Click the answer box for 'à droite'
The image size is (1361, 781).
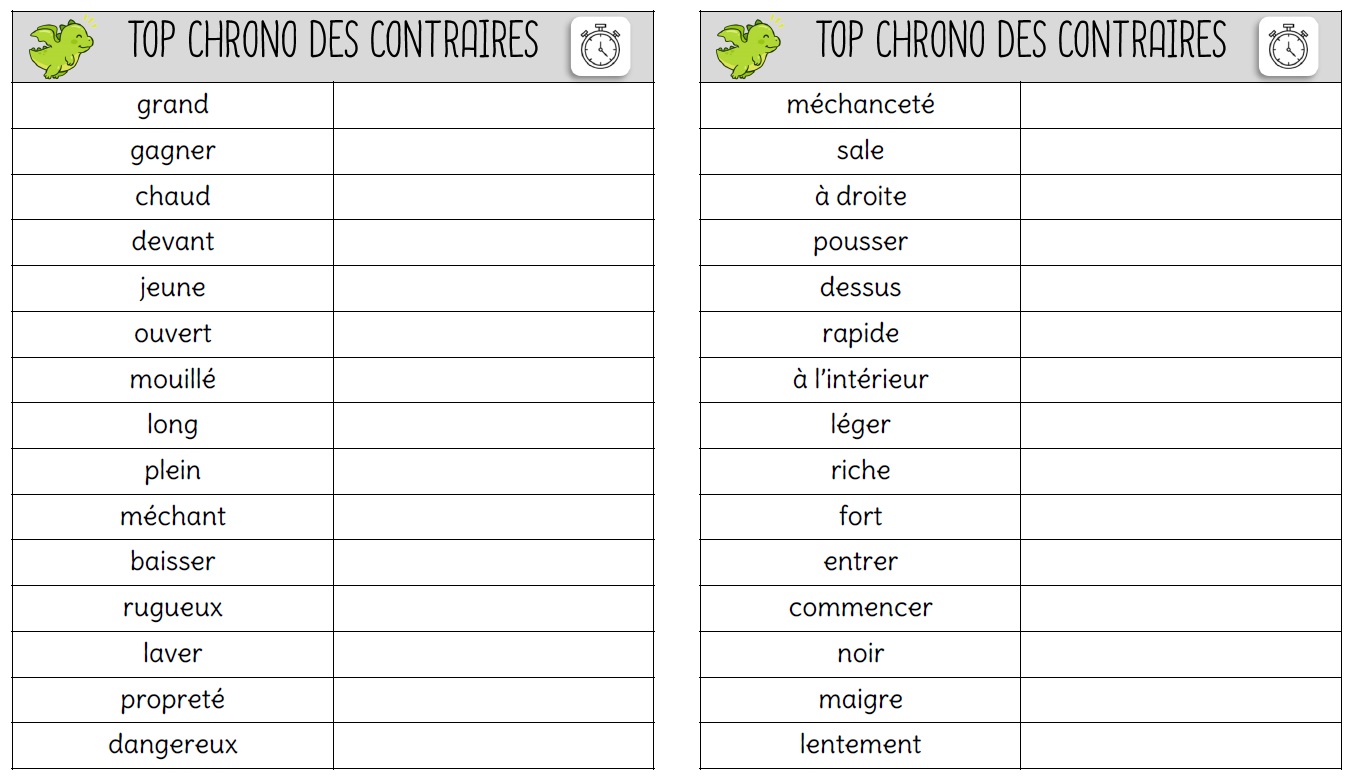pos(1181,197)
